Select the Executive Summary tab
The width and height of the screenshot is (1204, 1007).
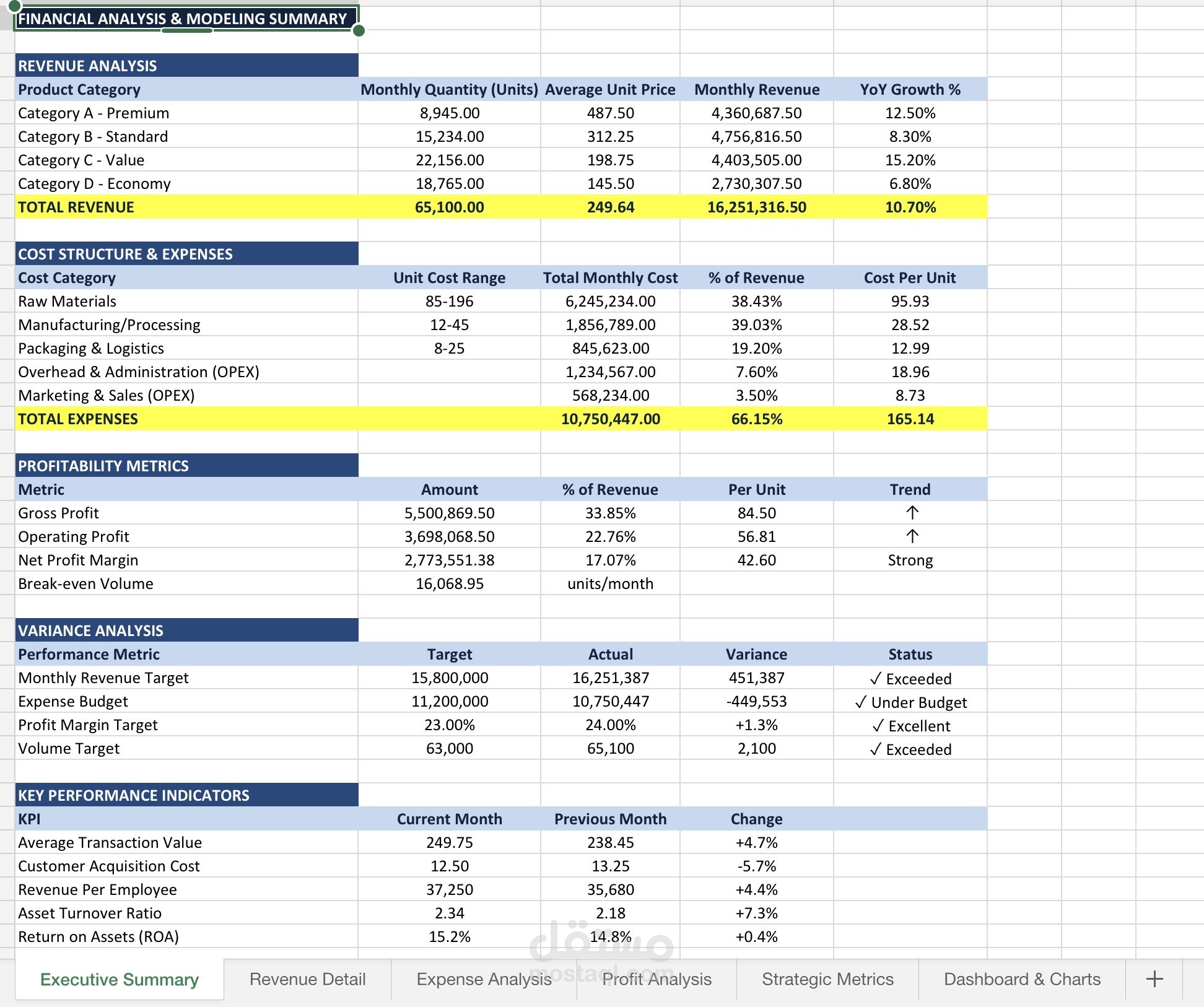[x=120, y=979]
